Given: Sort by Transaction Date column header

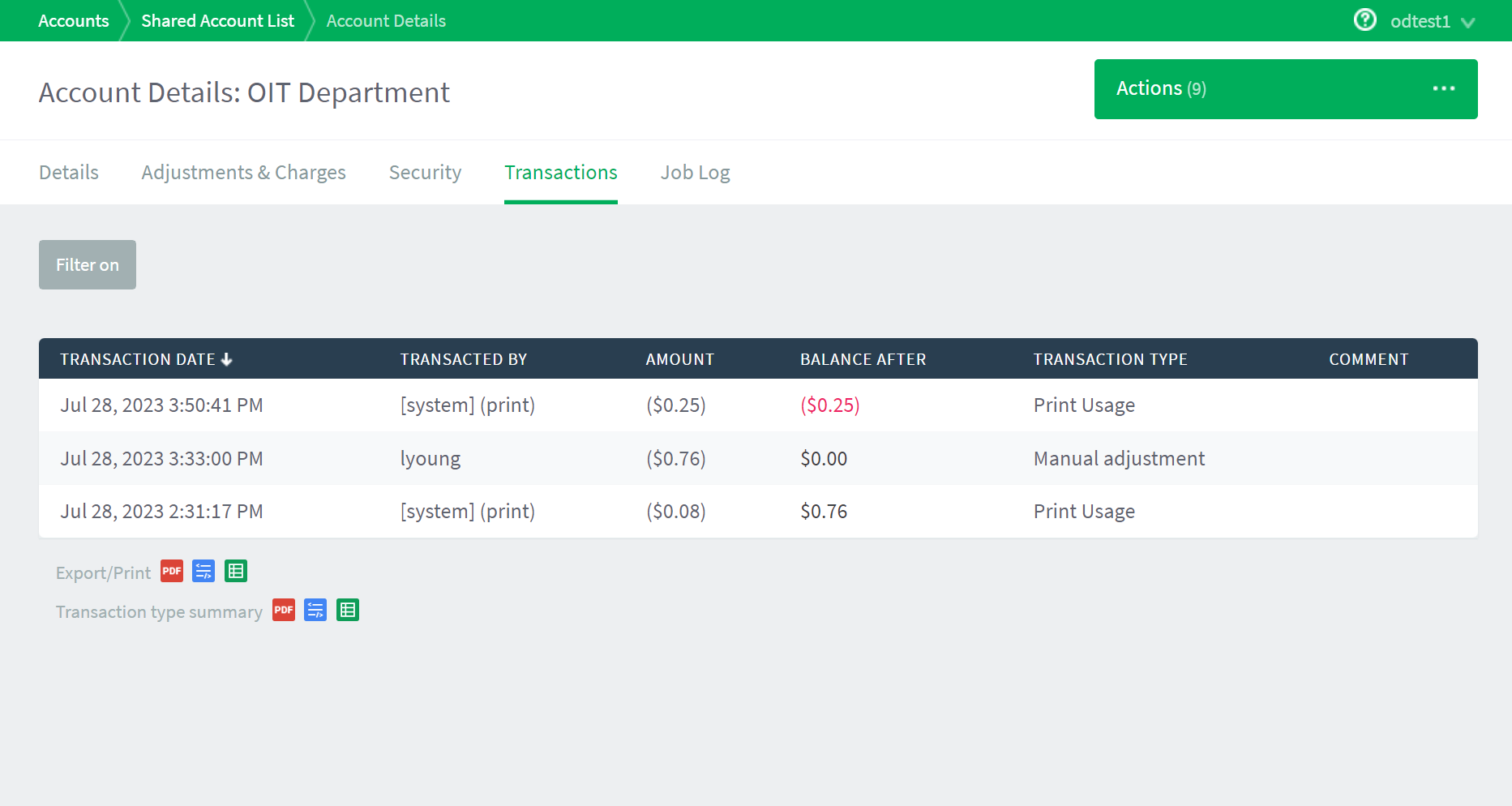Looking at the screenshot, I should [138, 359].
